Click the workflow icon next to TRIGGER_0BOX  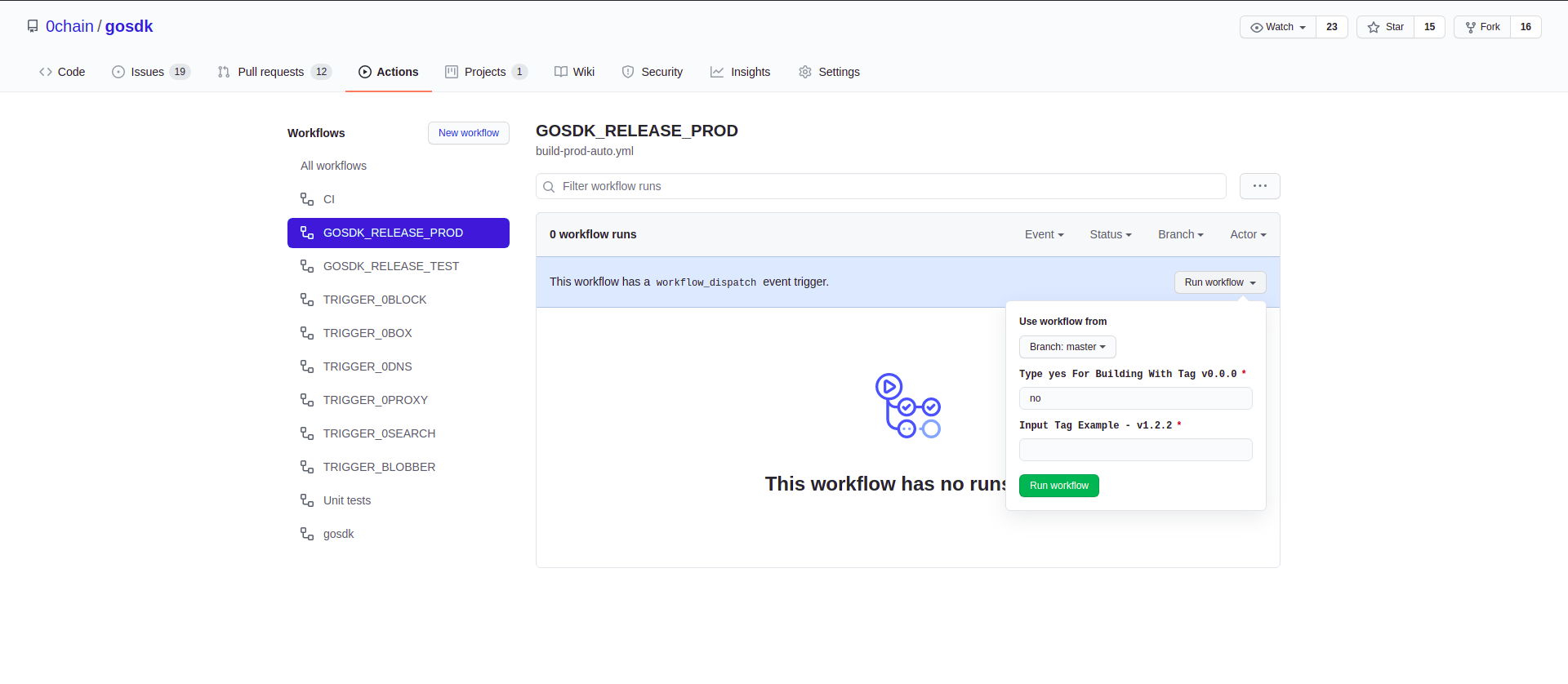pos(307,333)
